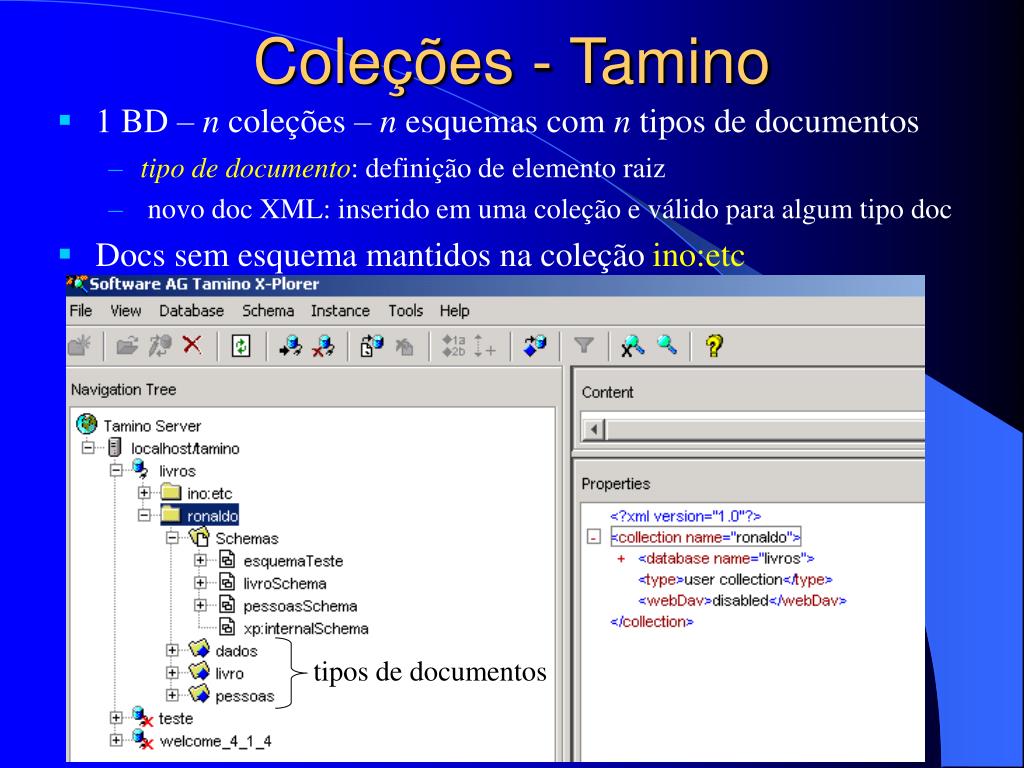Select the livro doctype label
The image size is (1024, 768).
(x=229, y=673)
